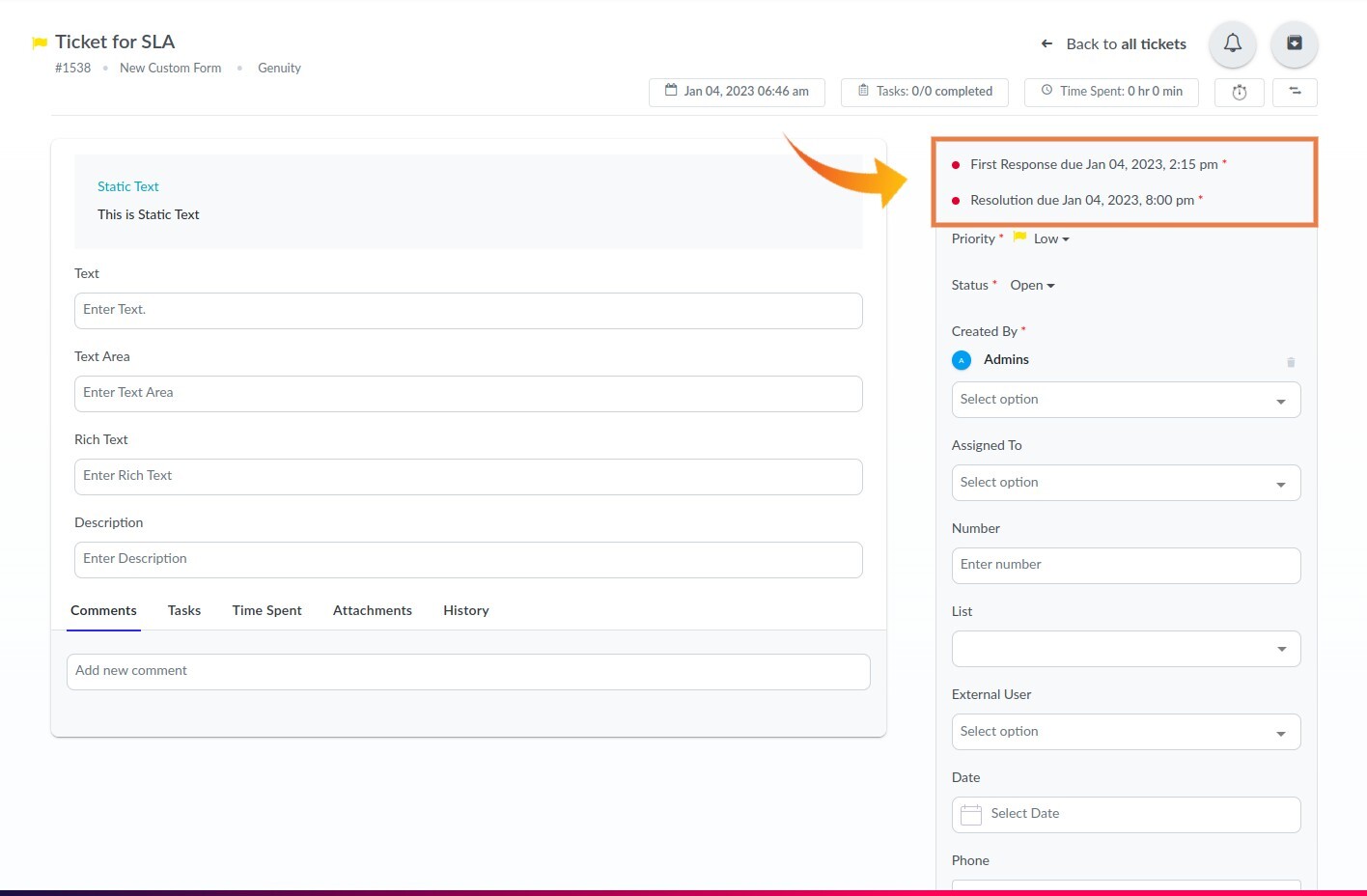The height and width of the screenshot is (896, 1367).
Task: Open the Status Open dropdown
Action: (1032, 286)
